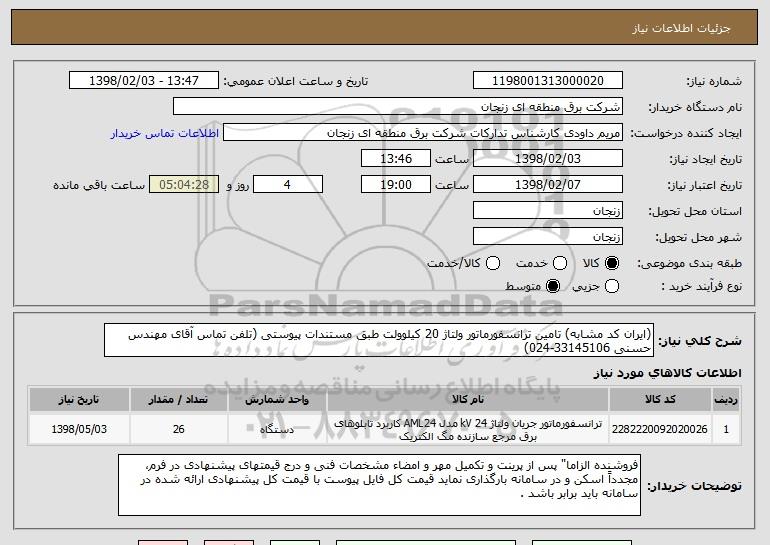Click the دستگاه unit cell
This screenshot has height=545, width=770.
277,429
